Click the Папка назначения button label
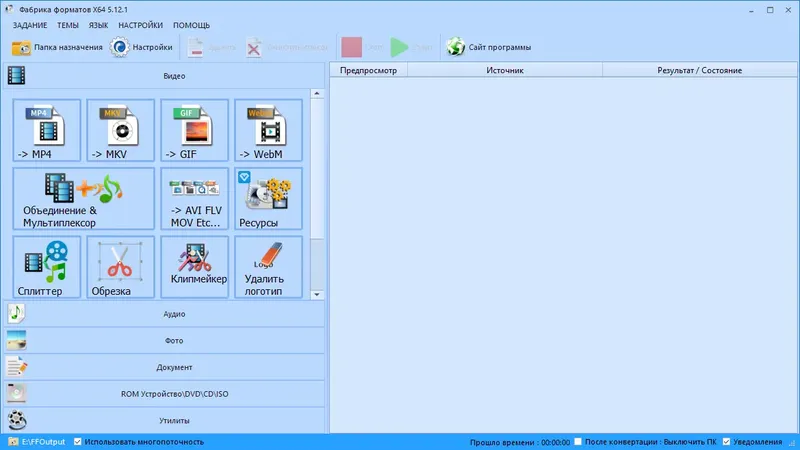Screen dimensions: 800x450 [x=68, y=47]
